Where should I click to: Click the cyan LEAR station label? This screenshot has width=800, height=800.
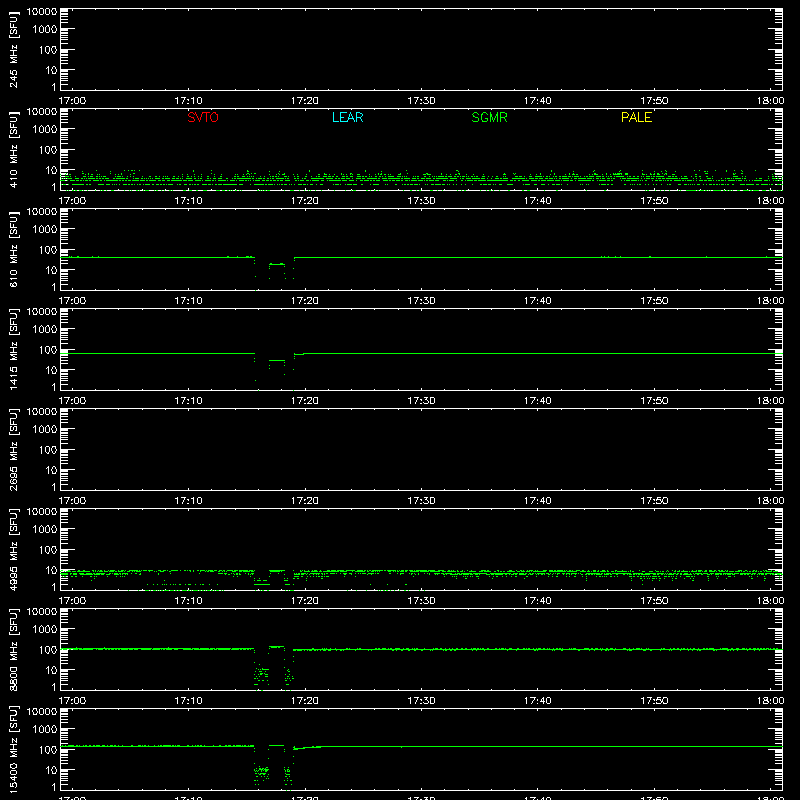(x=347, y=117)
